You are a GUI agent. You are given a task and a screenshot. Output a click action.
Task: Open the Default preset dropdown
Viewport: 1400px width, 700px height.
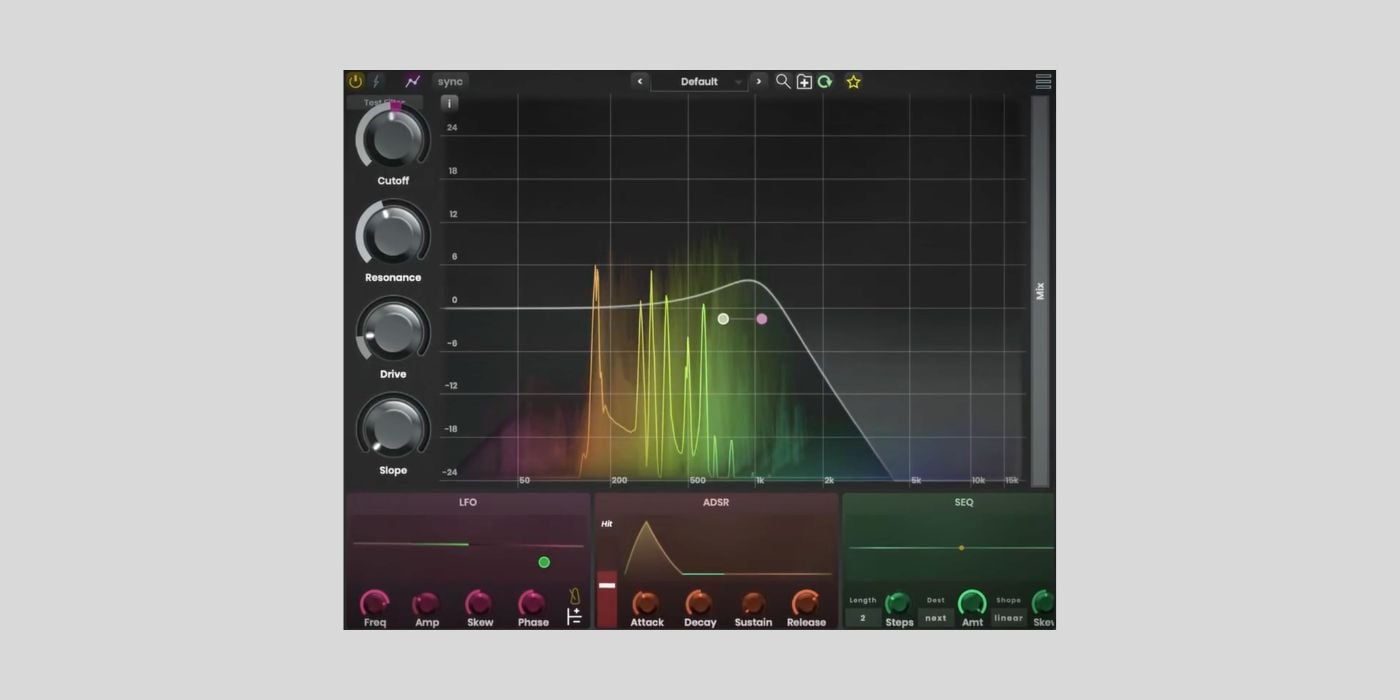(x=699, y=82)
